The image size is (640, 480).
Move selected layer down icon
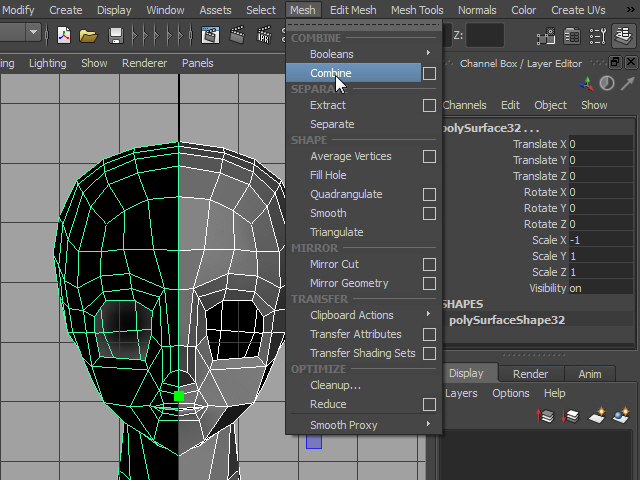(570, 416)
